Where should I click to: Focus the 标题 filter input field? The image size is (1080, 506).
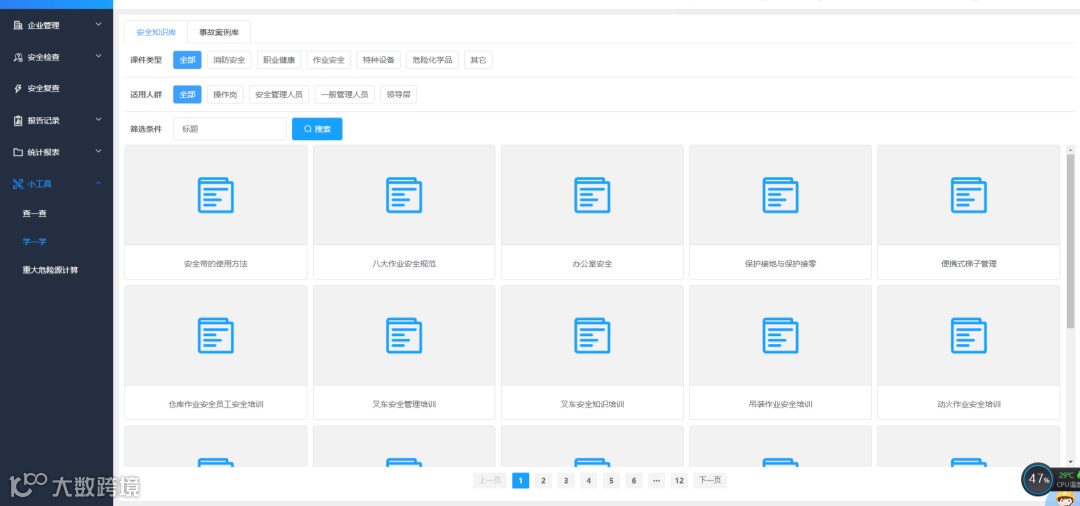coord(229,129)
